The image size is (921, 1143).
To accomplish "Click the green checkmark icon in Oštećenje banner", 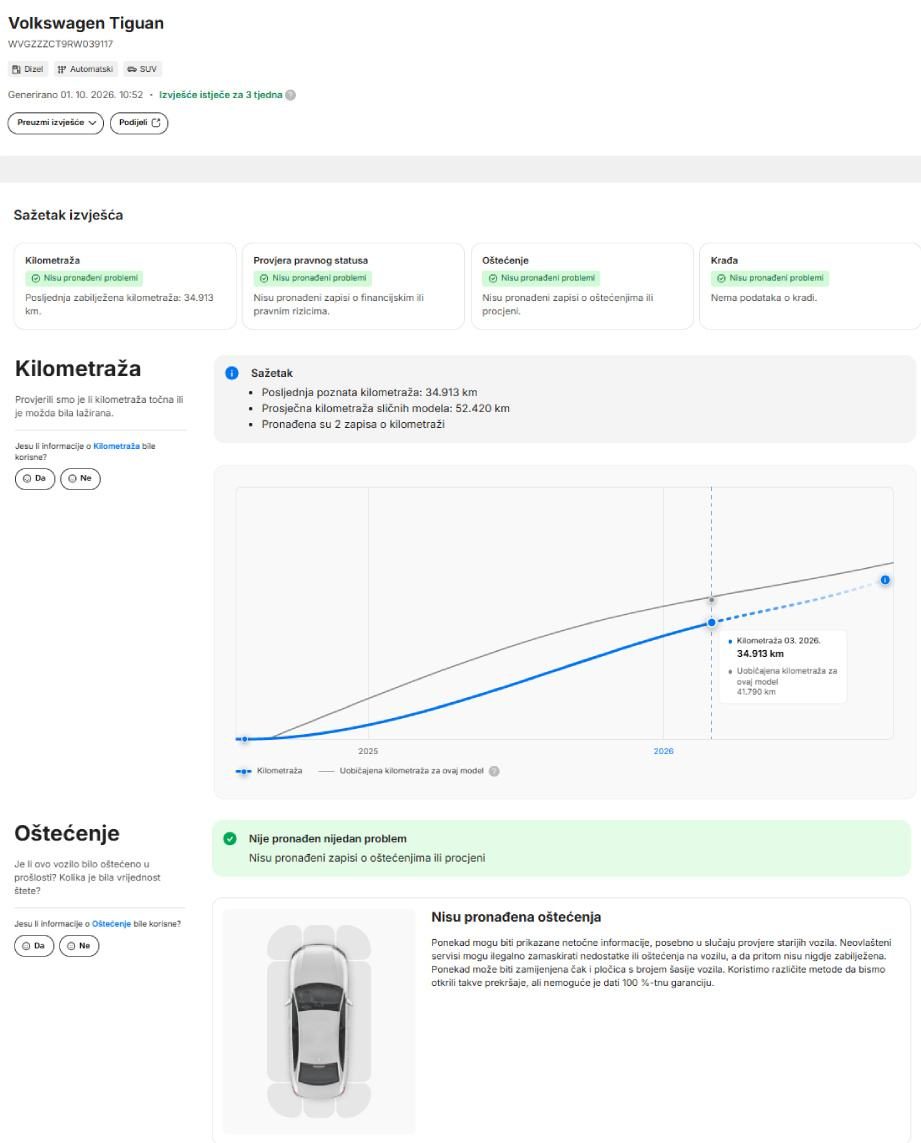I will click(x=230, y=839).
